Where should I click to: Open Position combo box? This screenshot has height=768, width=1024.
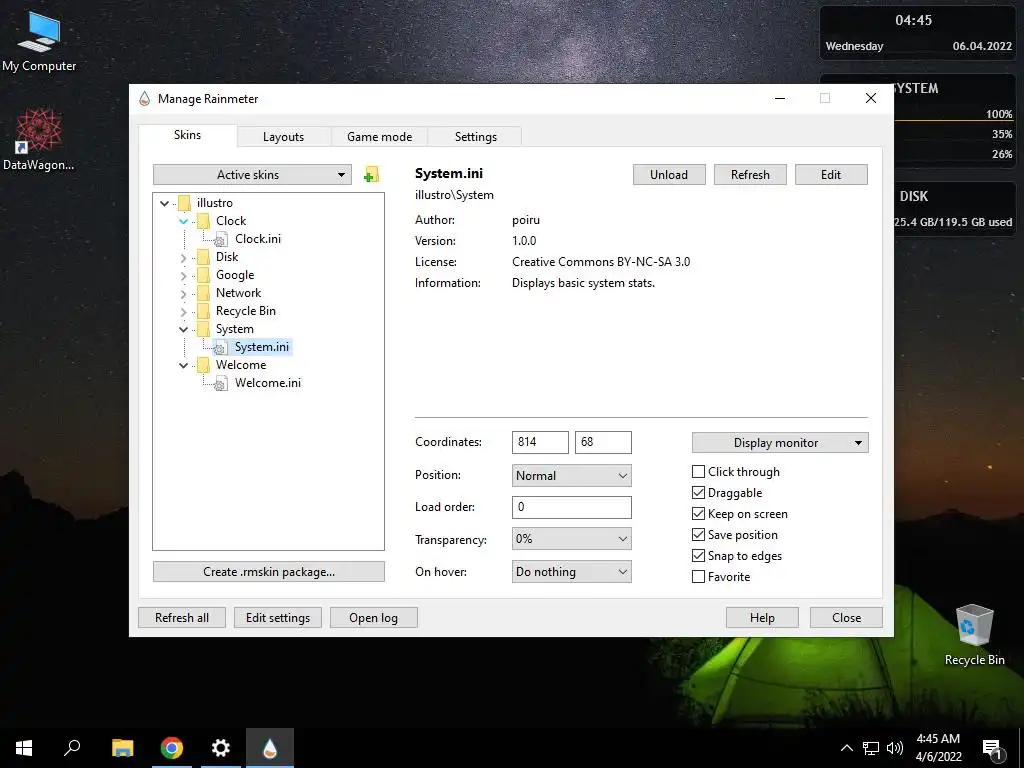[x=571, y=475]
